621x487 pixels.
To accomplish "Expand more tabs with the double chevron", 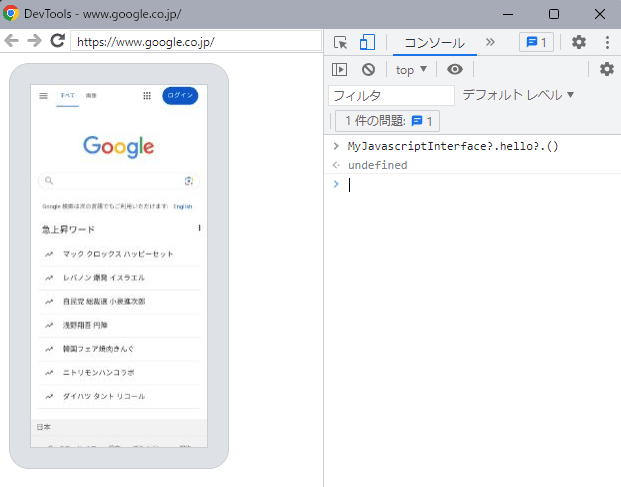I will click(490, 42).
